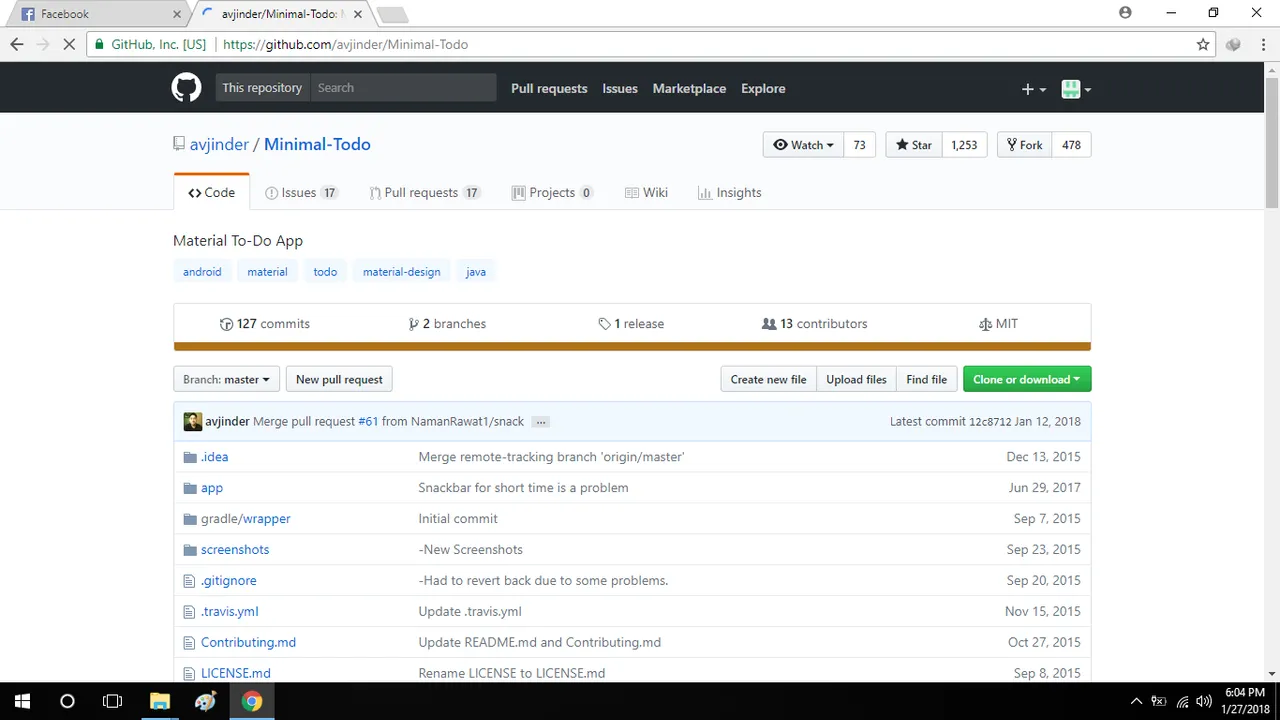
Task: Click the android topic tag
Action: (202, 272)
